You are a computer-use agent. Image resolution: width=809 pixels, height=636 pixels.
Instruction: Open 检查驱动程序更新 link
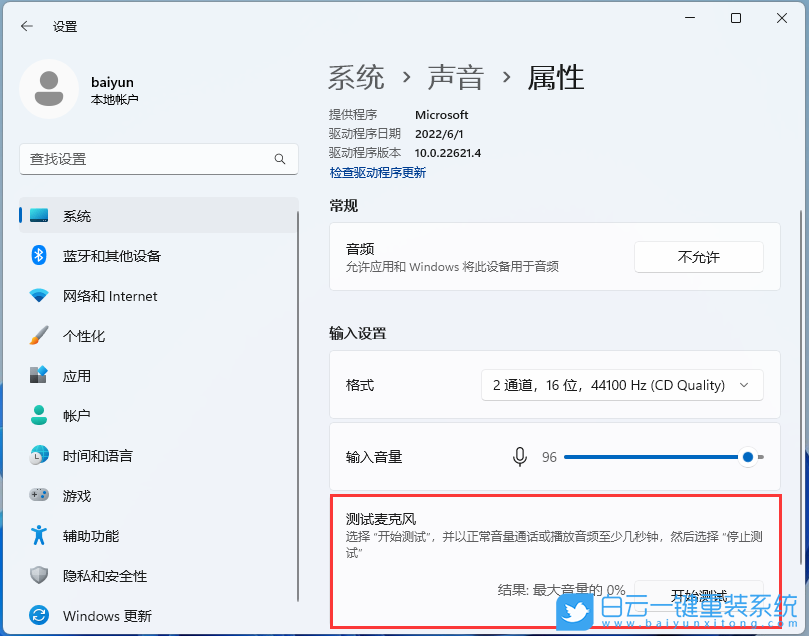377,172
